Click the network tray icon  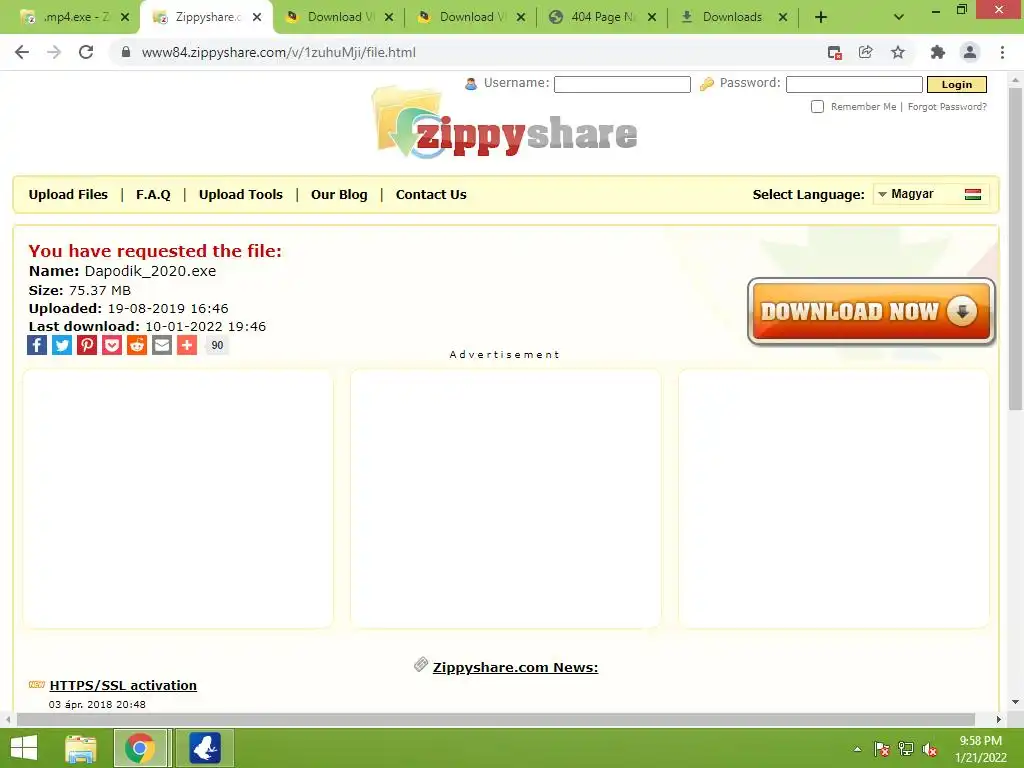pyautogui.click(x=905, y=749)
